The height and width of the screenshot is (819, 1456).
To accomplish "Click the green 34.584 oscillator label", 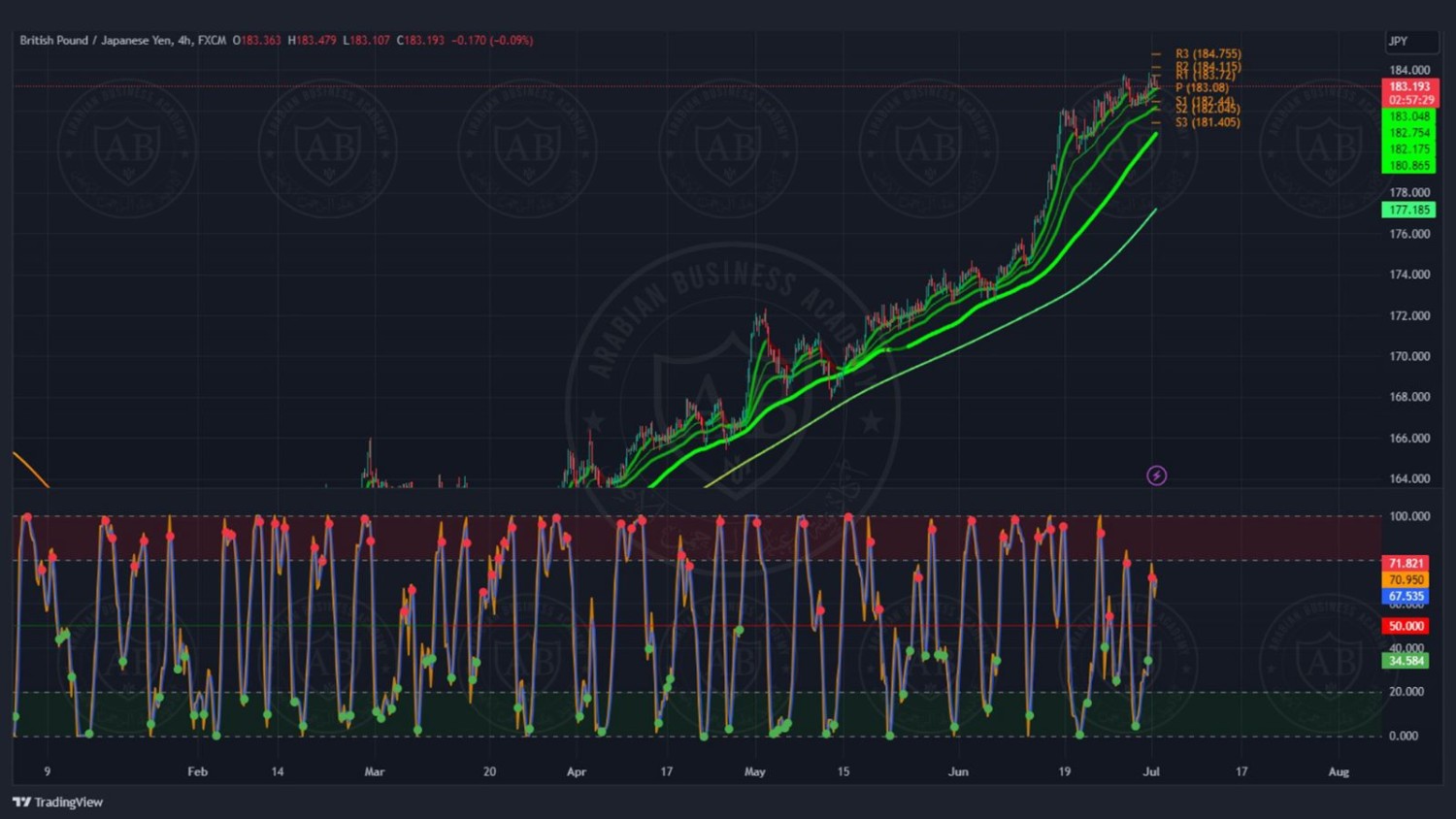I will 1406,661.
